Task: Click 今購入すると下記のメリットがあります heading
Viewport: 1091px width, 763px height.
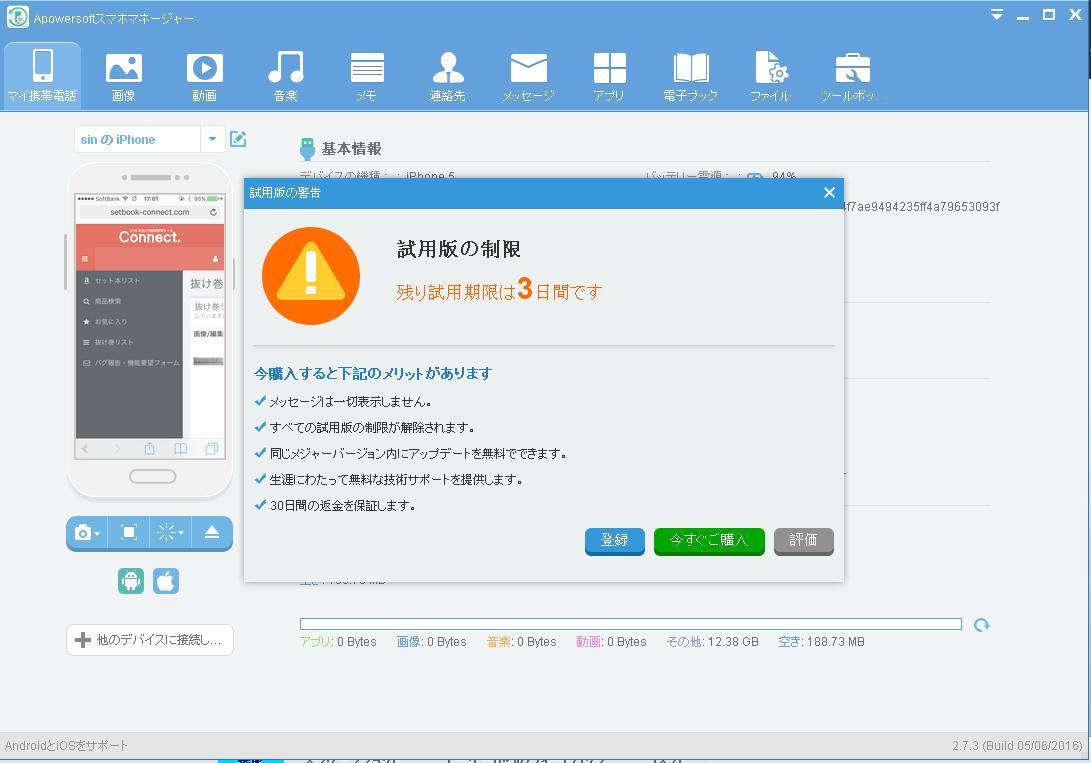Action: tap(373, 374)
